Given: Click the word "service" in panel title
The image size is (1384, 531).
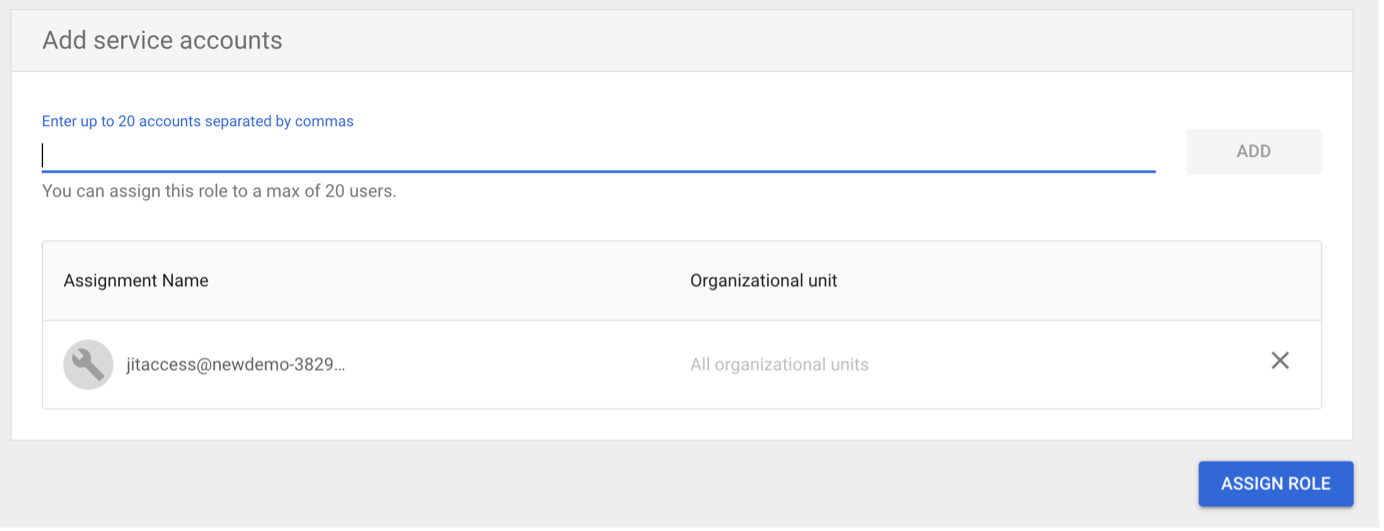Looking at the screenshot, I should (x=155, y=41).
